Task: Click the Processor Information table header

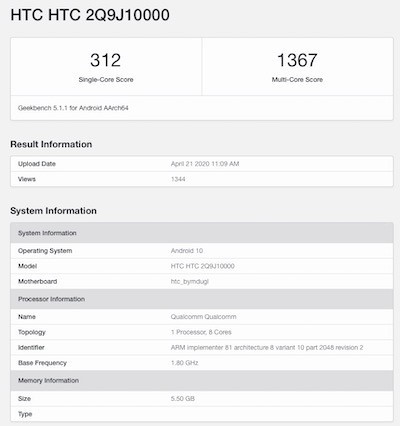Action: 202,299
